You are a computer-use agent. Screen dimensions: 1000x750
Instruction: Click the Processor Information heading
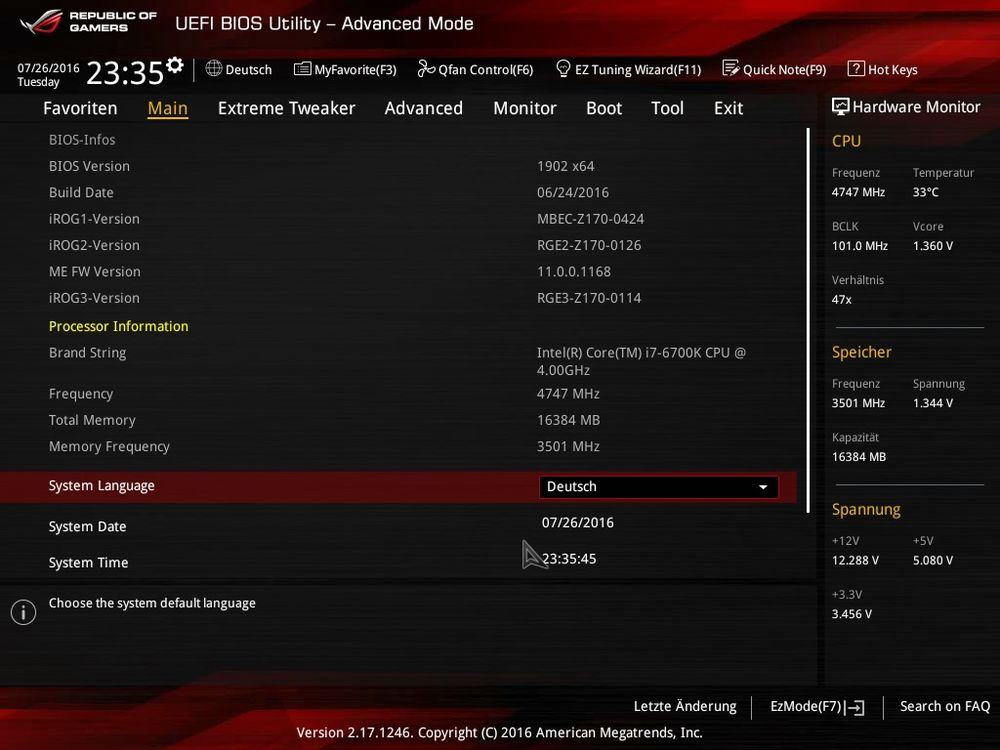[119, 327]
